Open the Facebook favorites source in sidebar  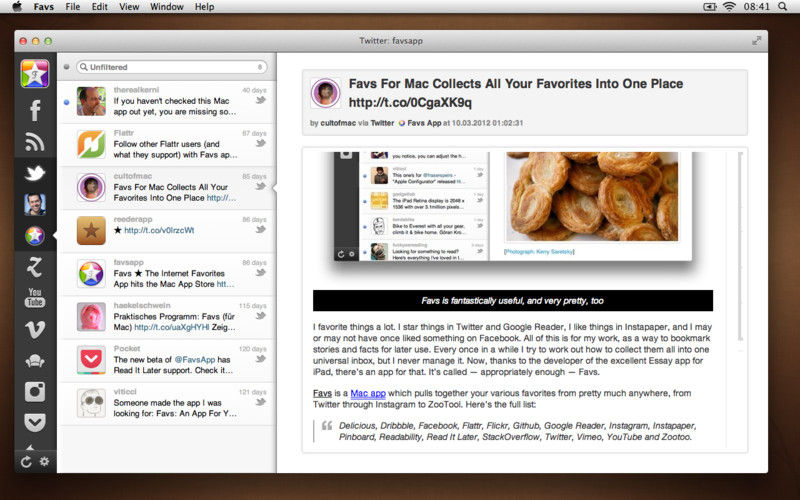click(35, 110)
